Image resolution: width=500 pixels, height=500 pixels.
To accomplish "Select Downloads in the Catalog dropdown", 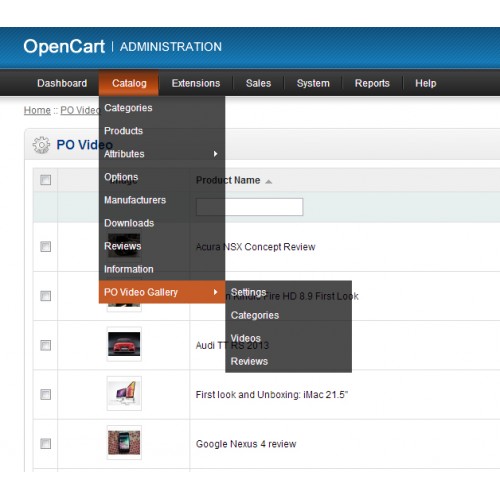I will click(162, 223).
